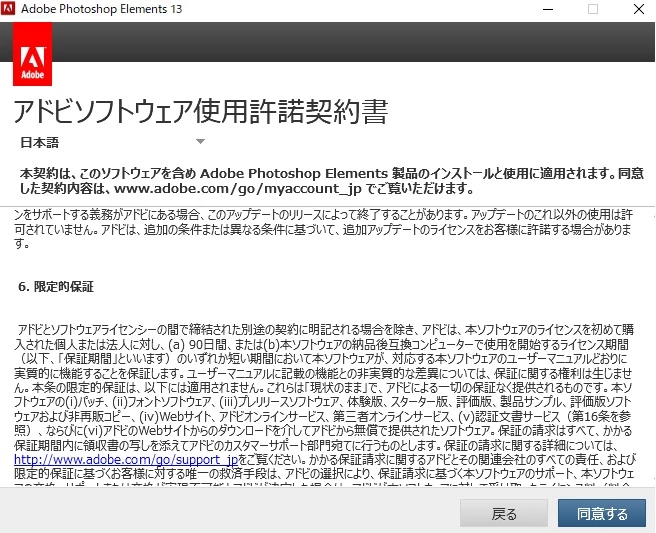Open the 日本語 language dropdown

(112, 142)
